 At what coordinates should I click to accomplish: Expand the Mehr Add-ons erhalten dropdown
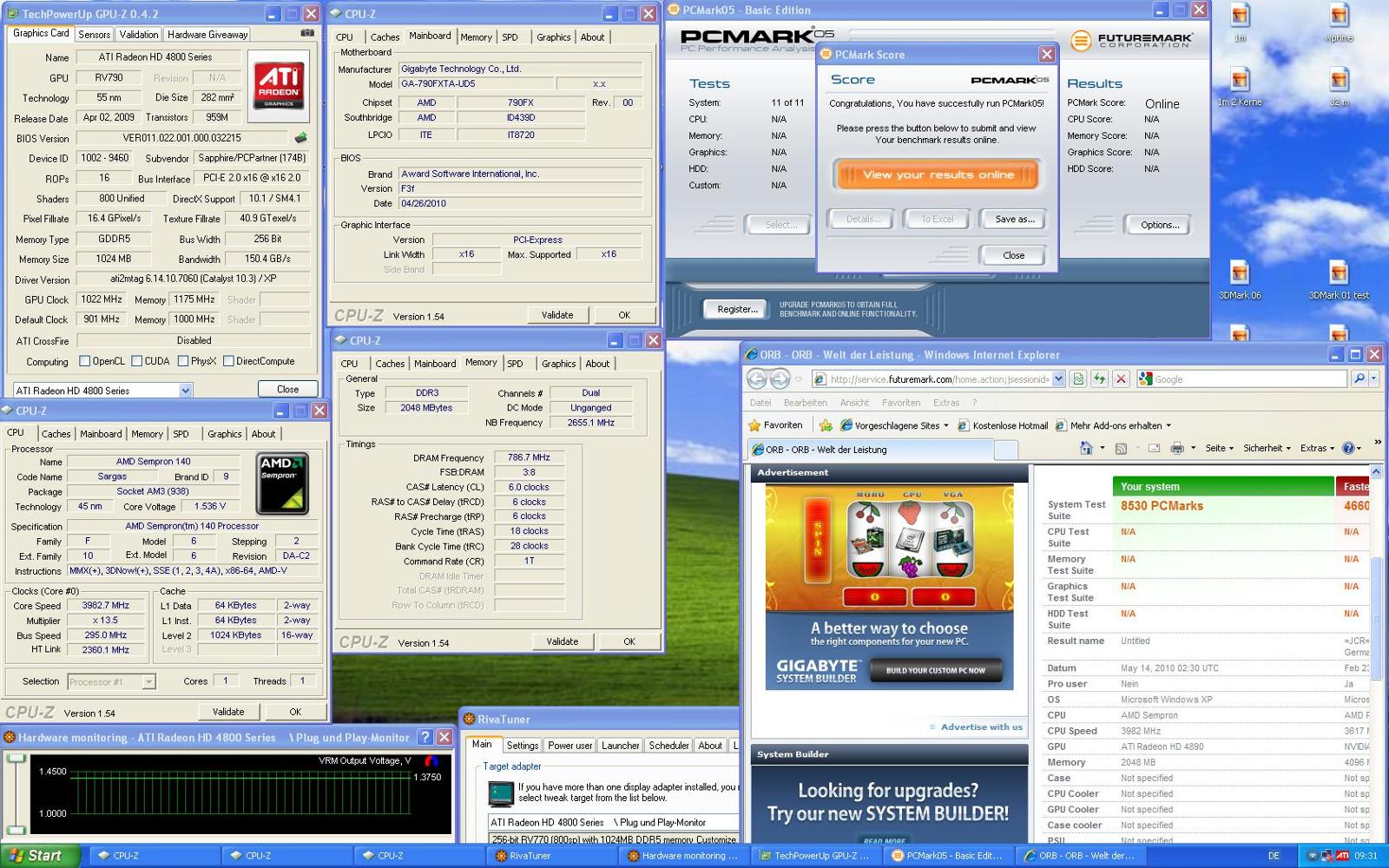(x=1168, y=425)
